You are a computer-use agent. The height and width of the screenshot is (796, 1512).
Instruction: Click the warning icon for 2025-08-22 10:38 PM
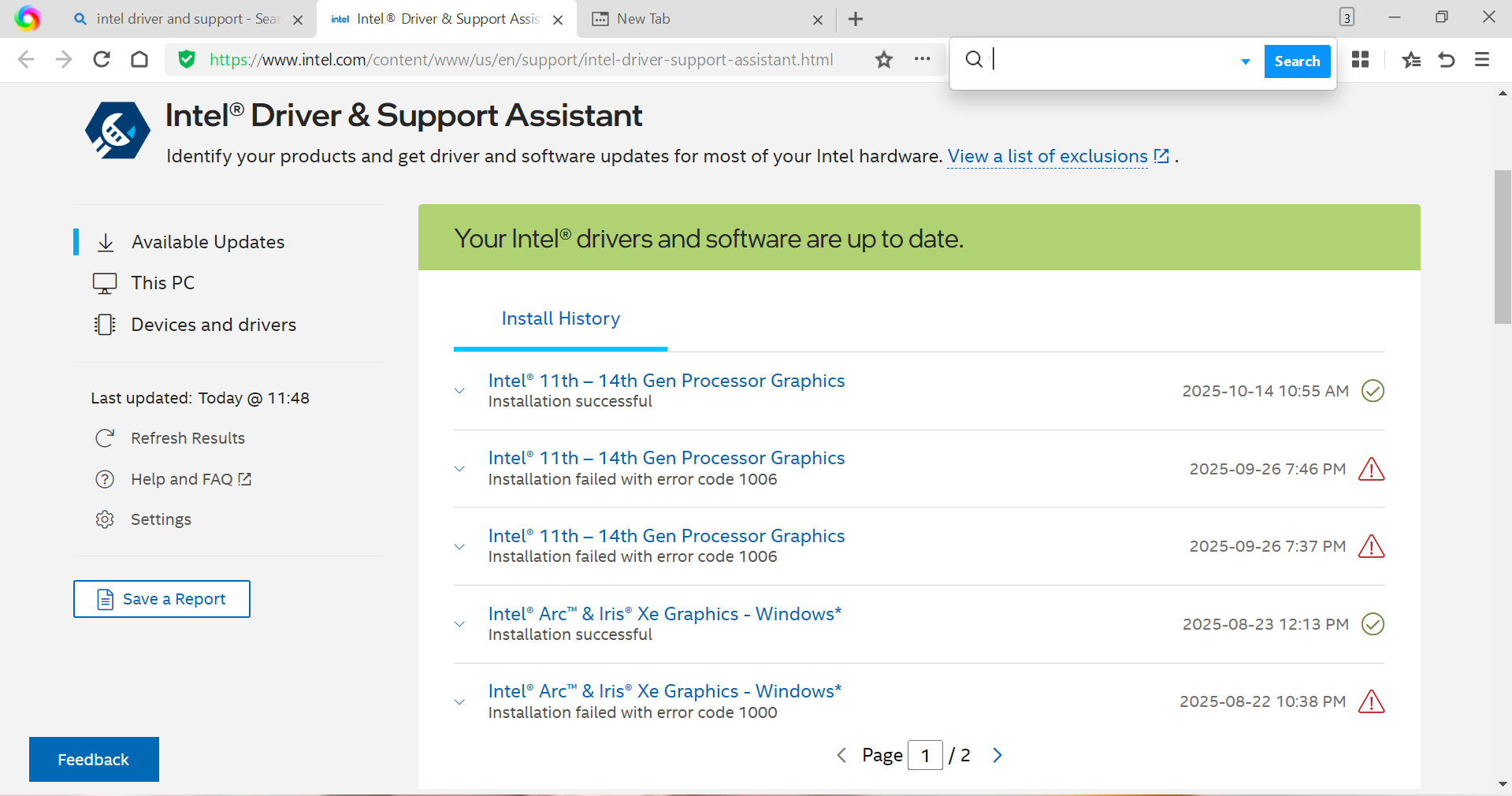1372,701
